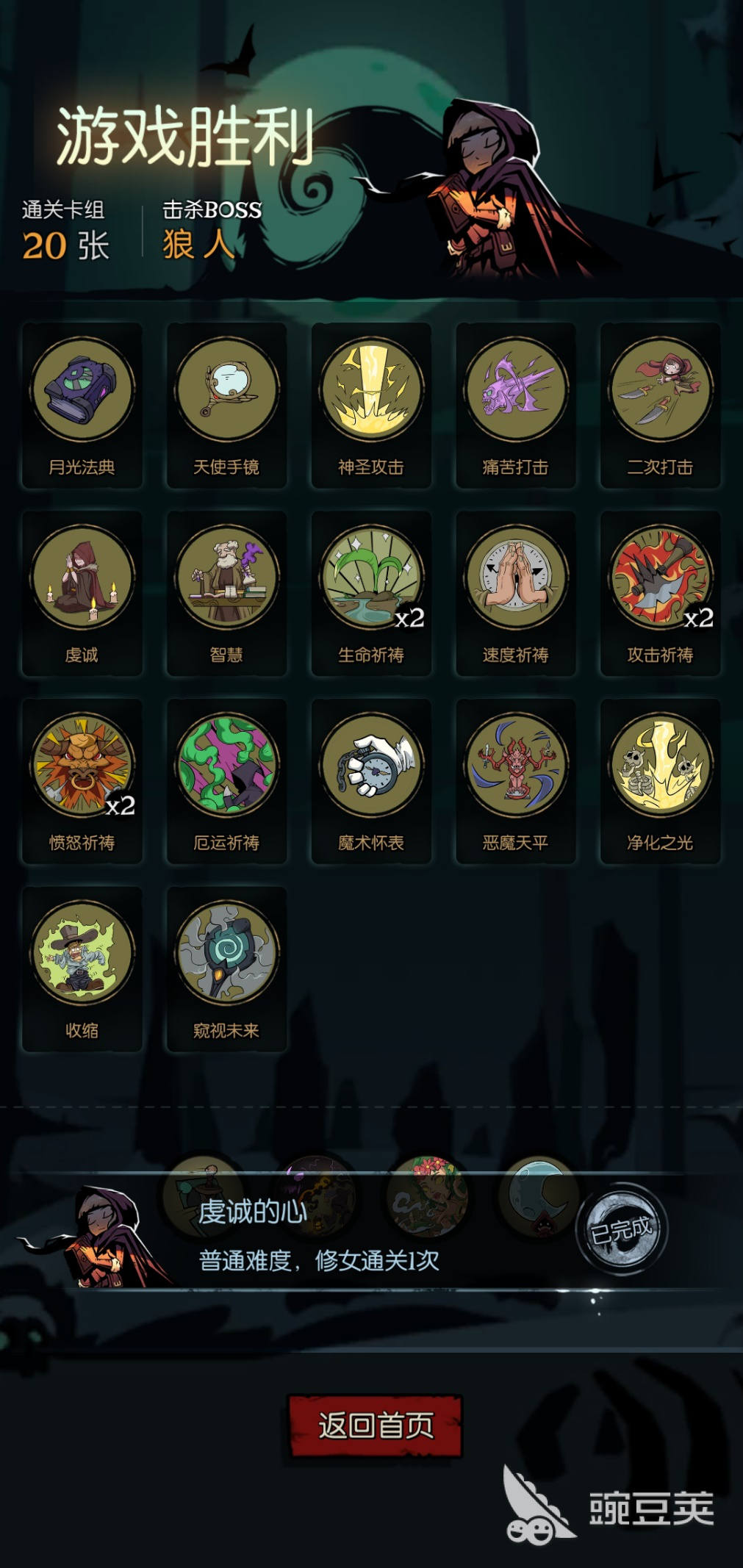Viewport: 743px width, 1568px height.
Task: Select the 收缩 card icon
Action: pos(82,969)
